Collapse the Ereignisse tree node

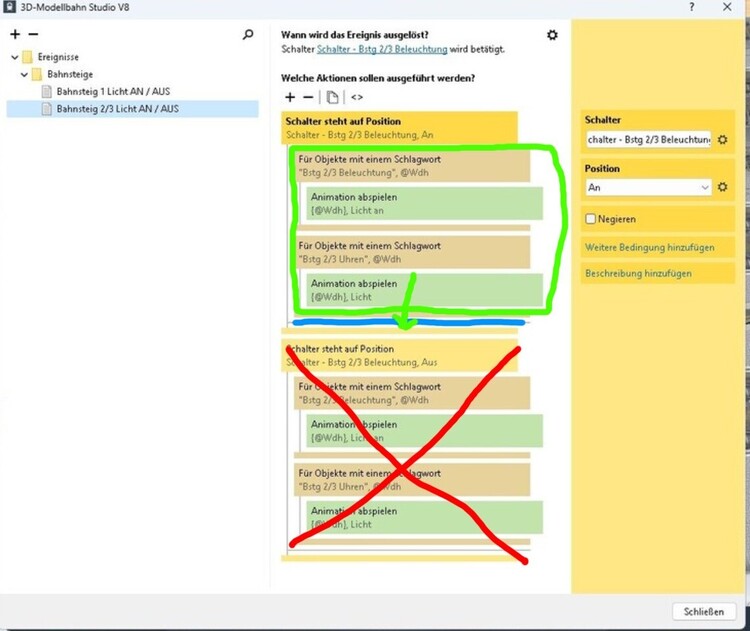tap(15, 57)
